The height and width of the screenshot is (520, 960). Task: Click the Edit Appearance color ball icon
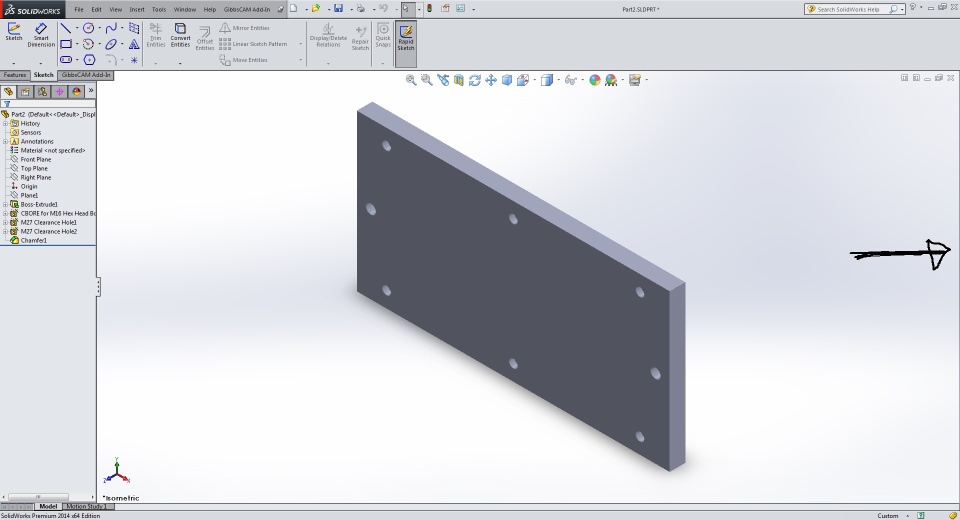(x=594, y=80)
